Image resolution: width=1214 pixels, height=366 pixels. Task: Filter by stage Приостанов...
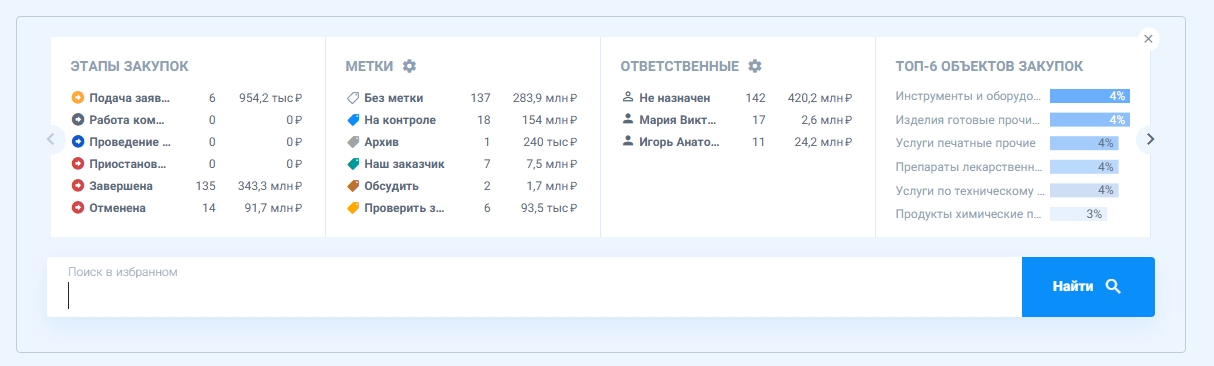point(128,164)
